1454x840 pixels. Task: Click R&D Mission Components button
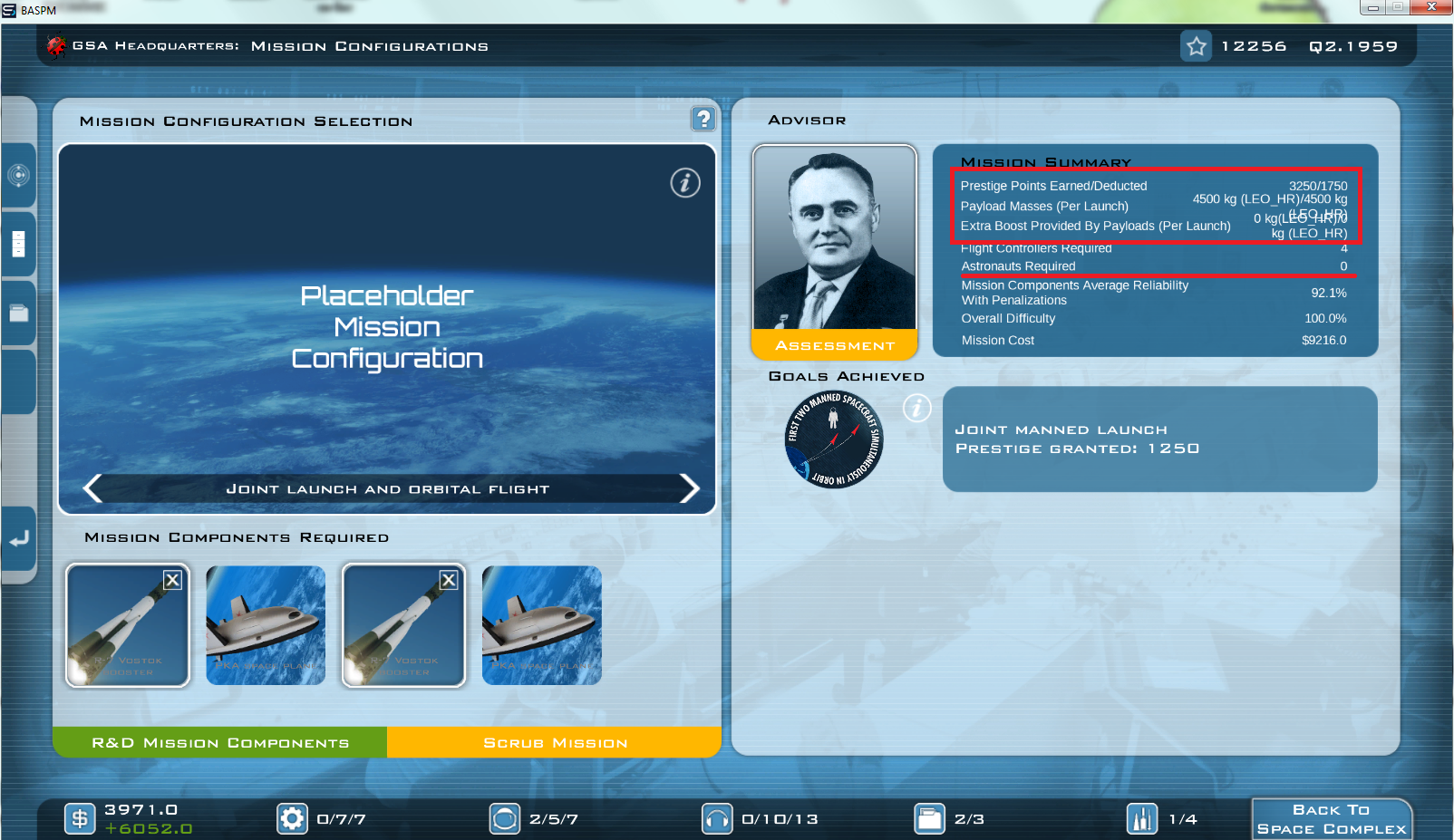(x=220, y=742)
